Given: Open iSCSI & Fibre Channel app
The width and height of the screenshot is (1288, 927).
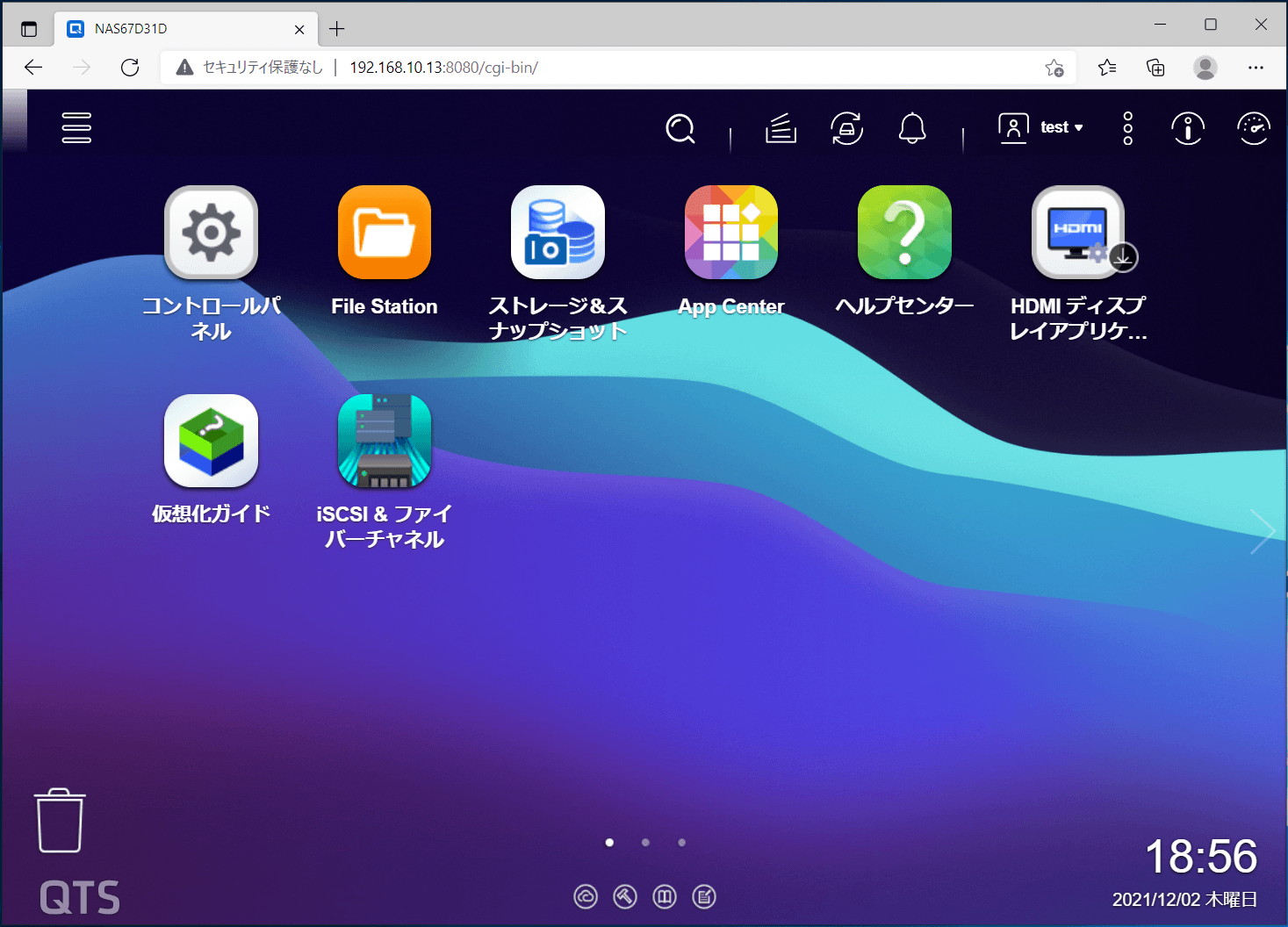Looking at the screenshot, I should pyautogui.click(x=385, y=441).
